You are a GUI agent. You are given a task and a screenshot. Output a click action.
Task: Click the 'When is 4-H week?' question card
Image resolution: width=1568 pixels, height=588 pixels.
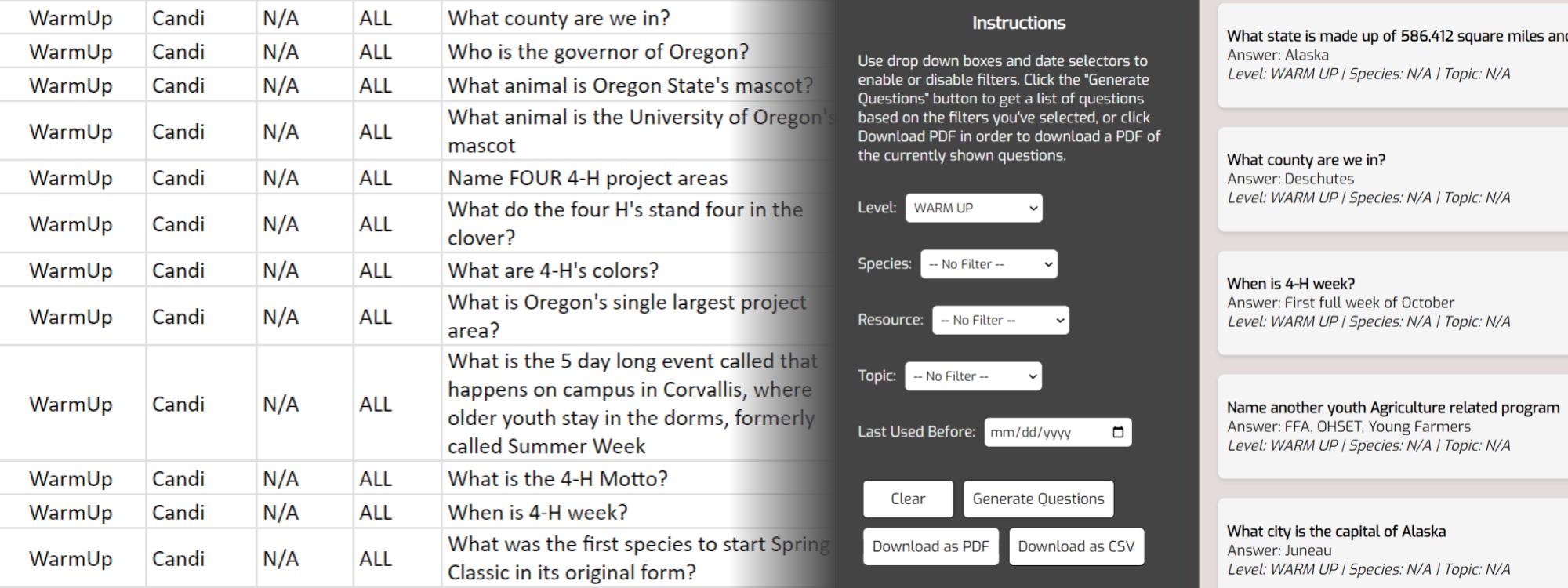[1392, 303]
